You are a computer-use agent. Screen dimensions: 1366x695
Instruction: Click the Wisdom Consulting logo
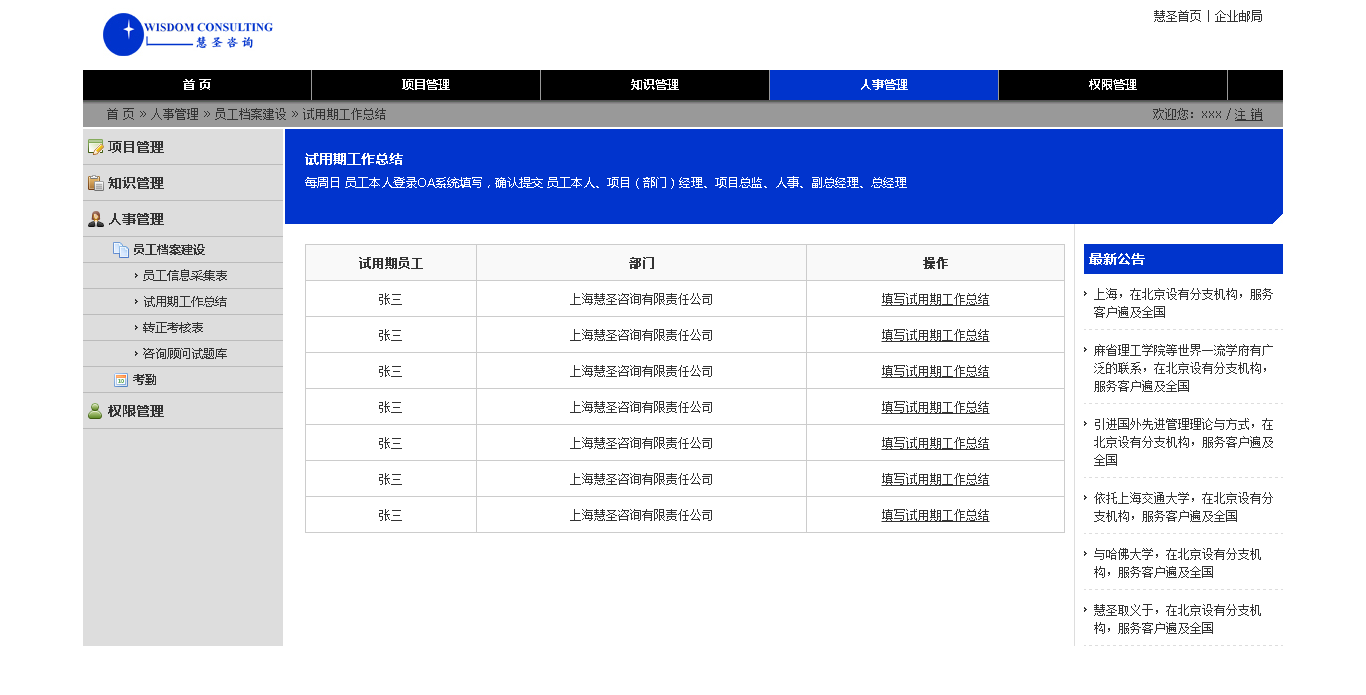click(x=187, y=34)
